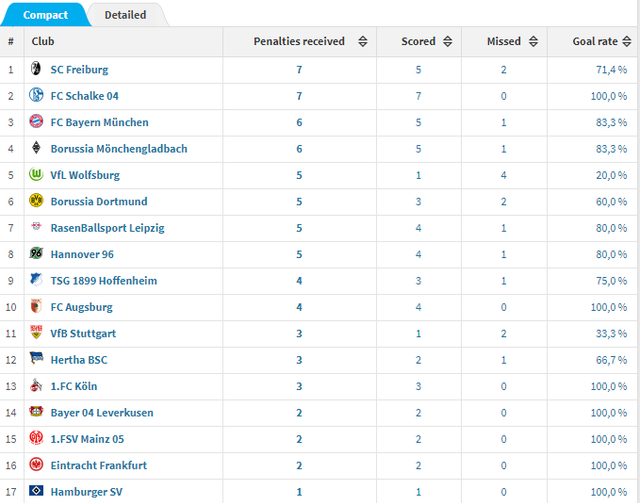640x503 pixels.
Task: Go to VfL Wolfsburg page
Action: (85, 175)
